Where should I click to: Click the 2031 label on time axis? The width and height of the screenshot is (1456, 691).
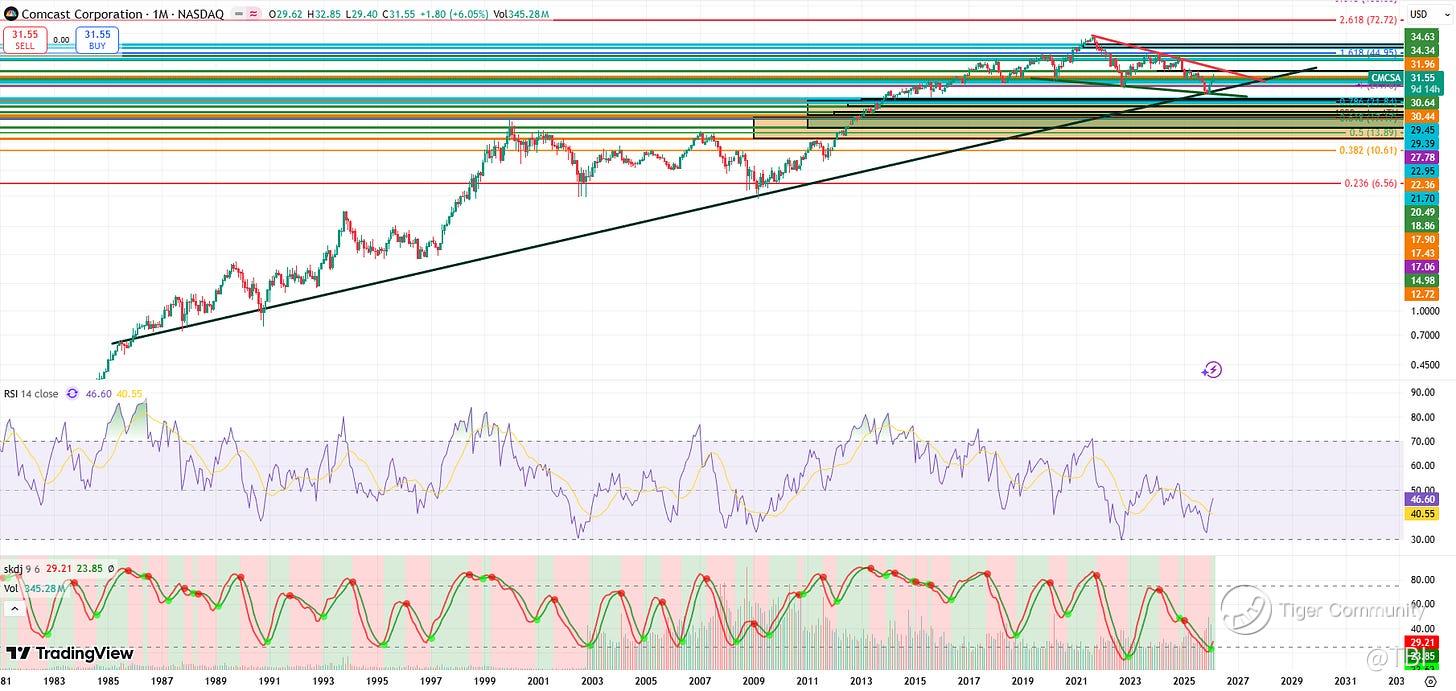1346,680
